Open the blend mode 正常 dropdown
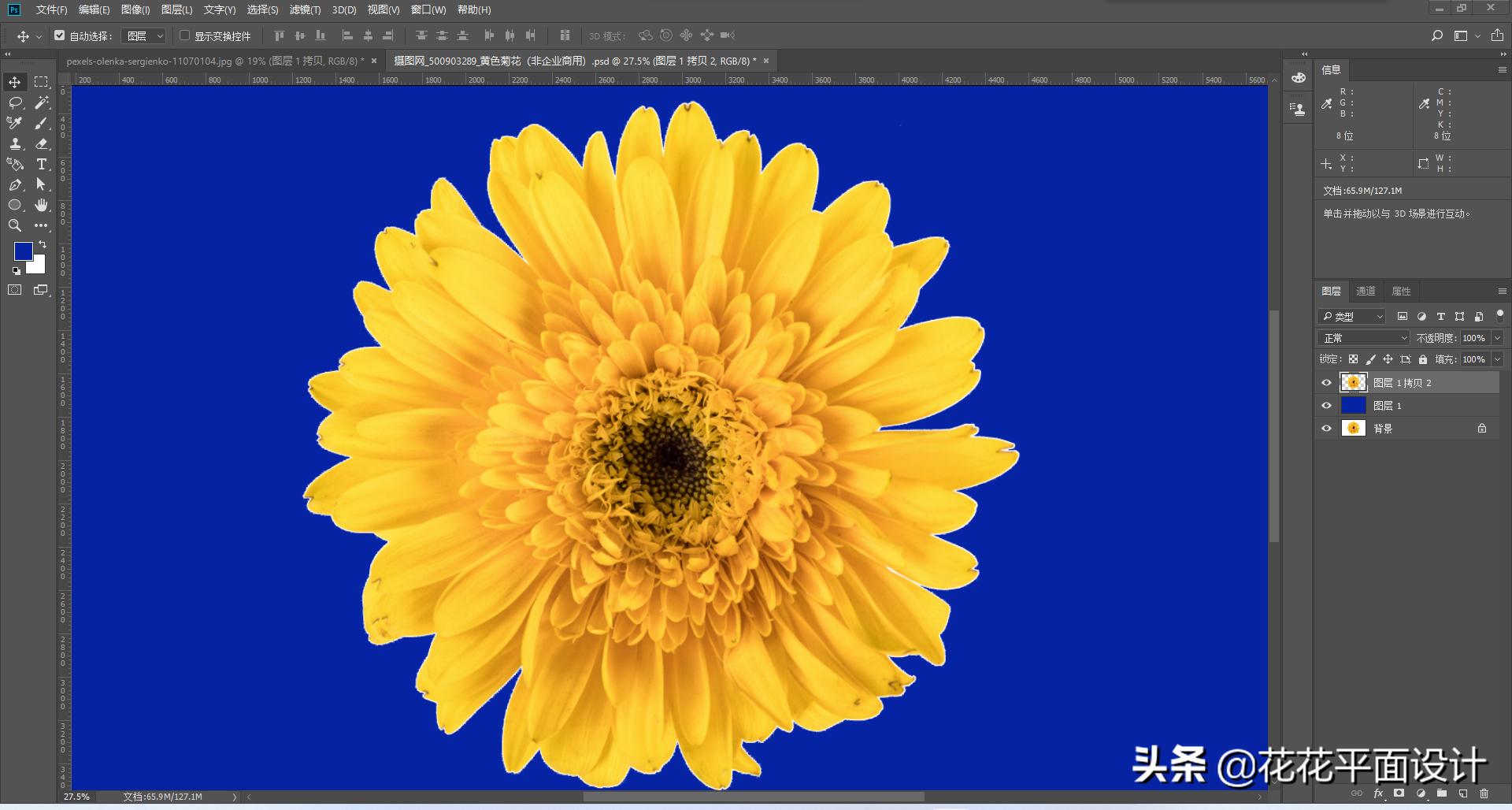The width and height of the screenshot is (1512, 810). (x=1363, y=338)
